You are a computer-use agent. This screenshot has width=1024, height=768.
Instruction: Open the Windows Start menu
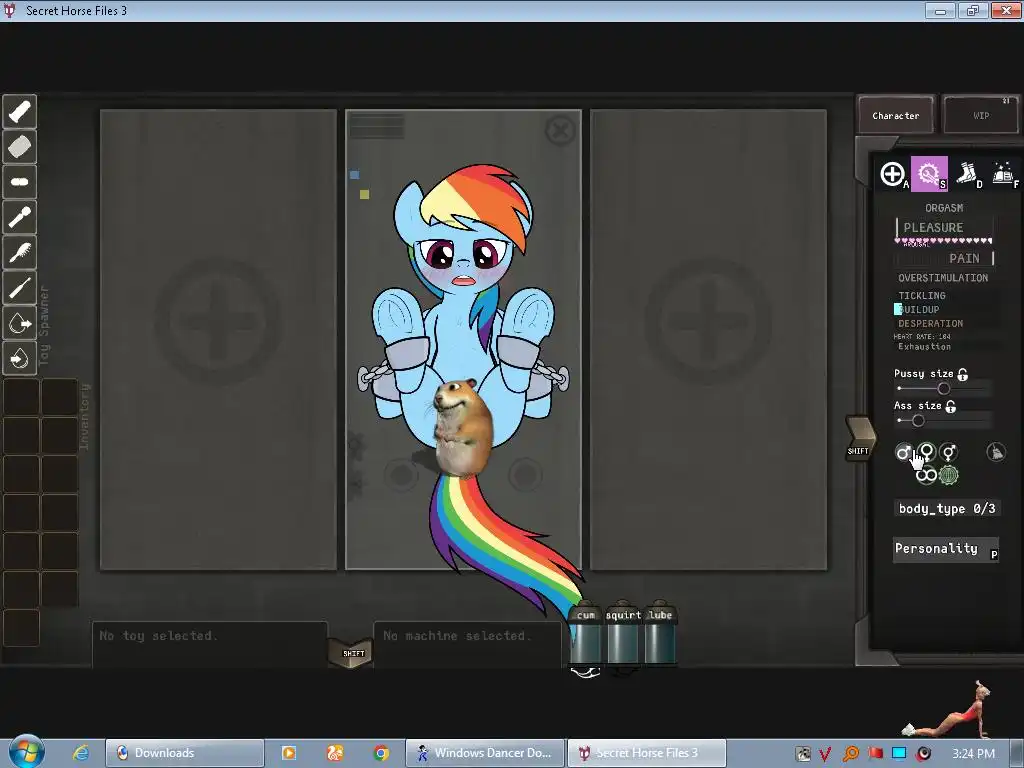pyautogui.click(x=27, y=752)
